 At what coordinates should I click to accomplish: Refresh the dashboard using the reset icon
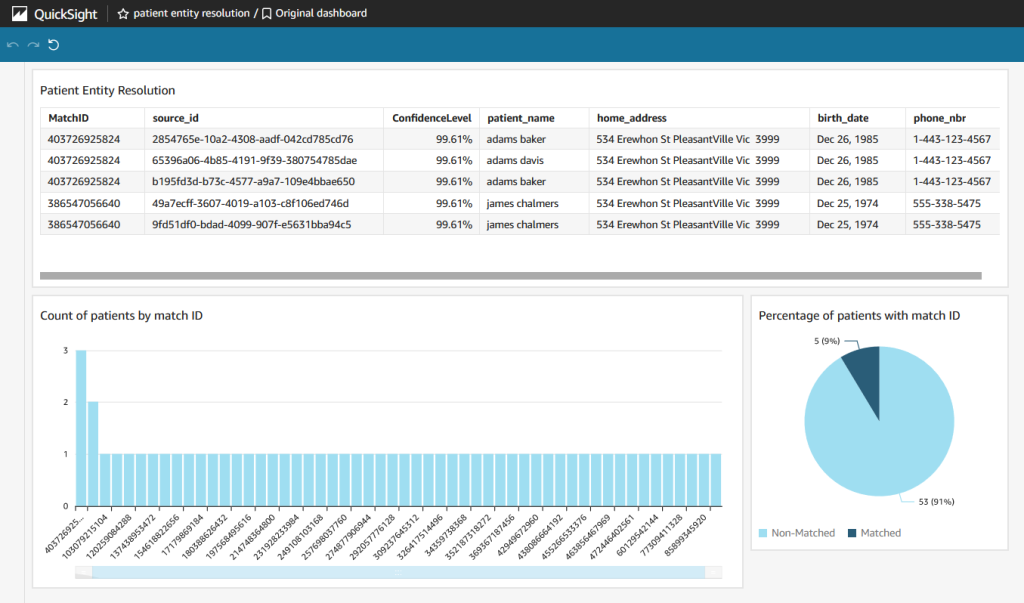[x=53, y=44]
